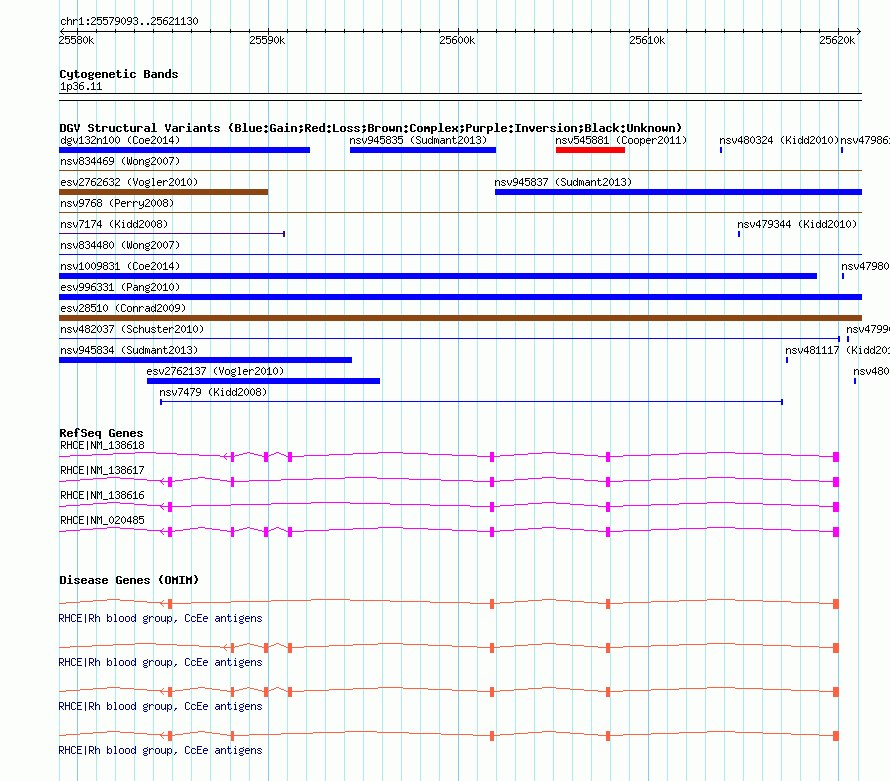Select the DGV Structural Variants track title
The width and height of the screenshot is (890, 781).
coord(371,128)
